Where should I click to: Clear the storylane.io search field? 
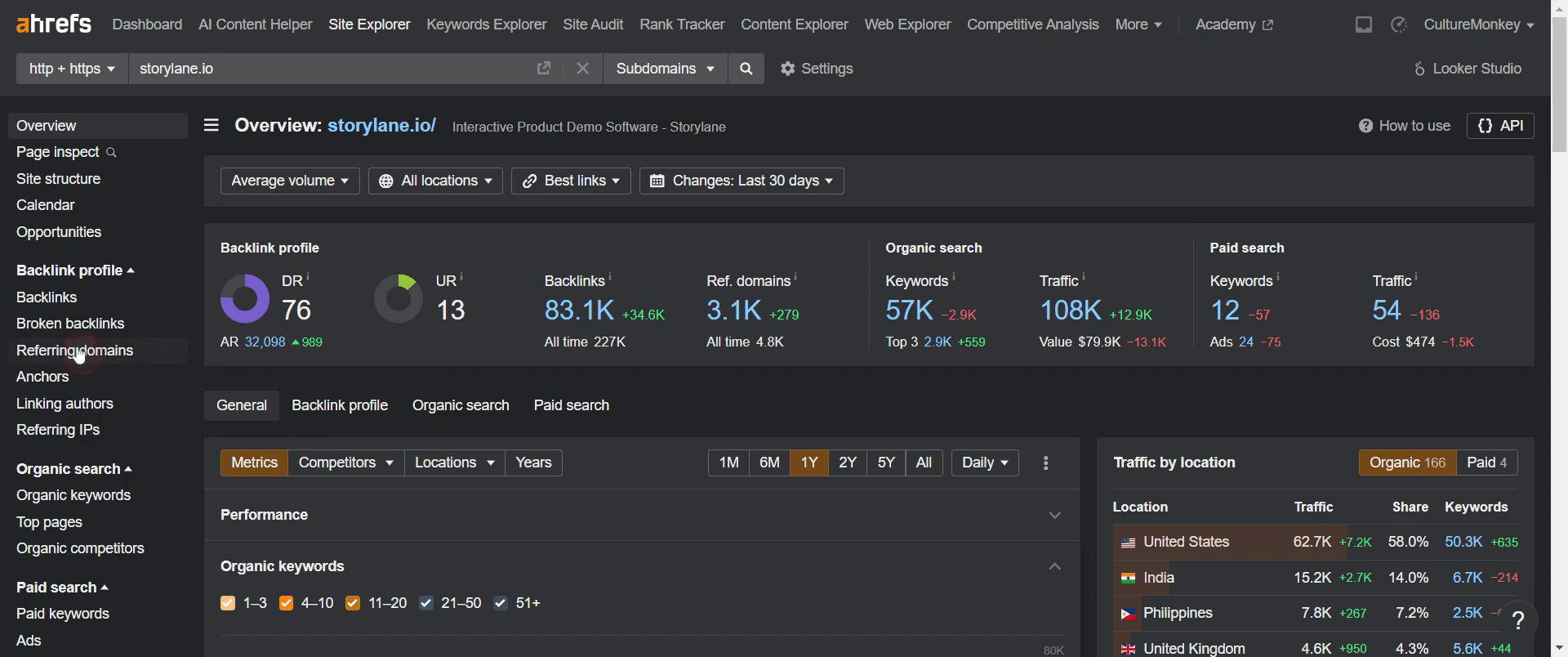coord(582,69)
